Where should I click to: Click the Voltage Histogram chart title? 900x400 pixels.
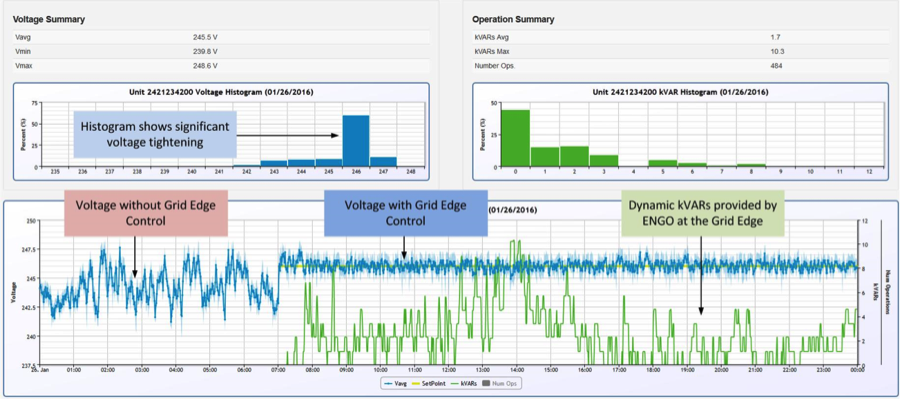tap(221, 91)
